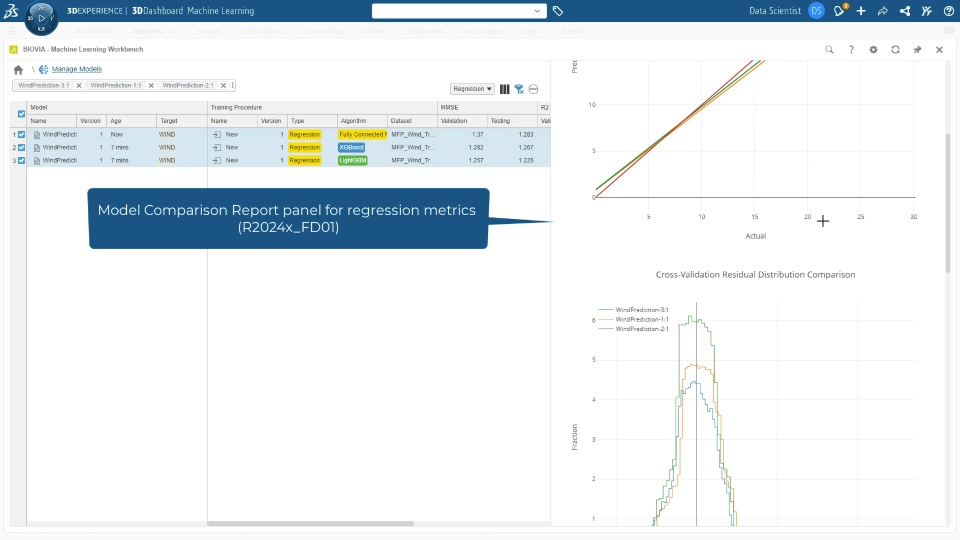This screenshot has height=540, width=960.
Task: Toggle WindPrediction-2:1 legend entry
Action: point(634,329)
